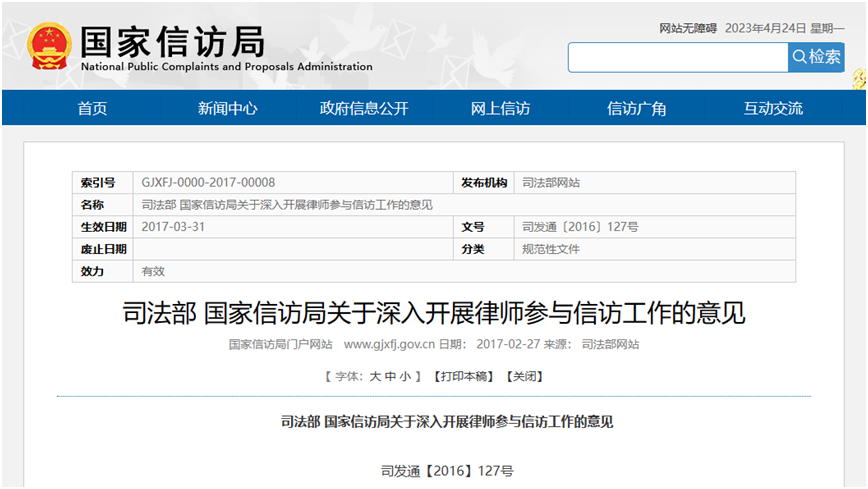Open the 网上信访 navigation tab
Viewport: 868px width, 489px height.
click(500, 108)
